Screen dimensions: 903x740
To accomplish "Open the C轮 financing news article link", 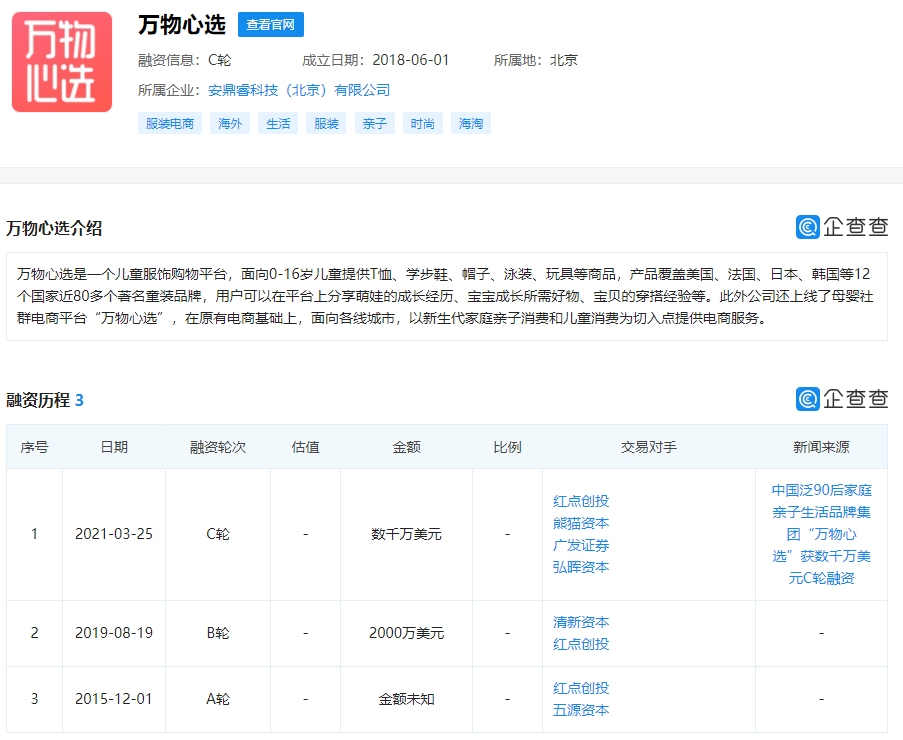I will pyautogui.click(x=821, y=534).
